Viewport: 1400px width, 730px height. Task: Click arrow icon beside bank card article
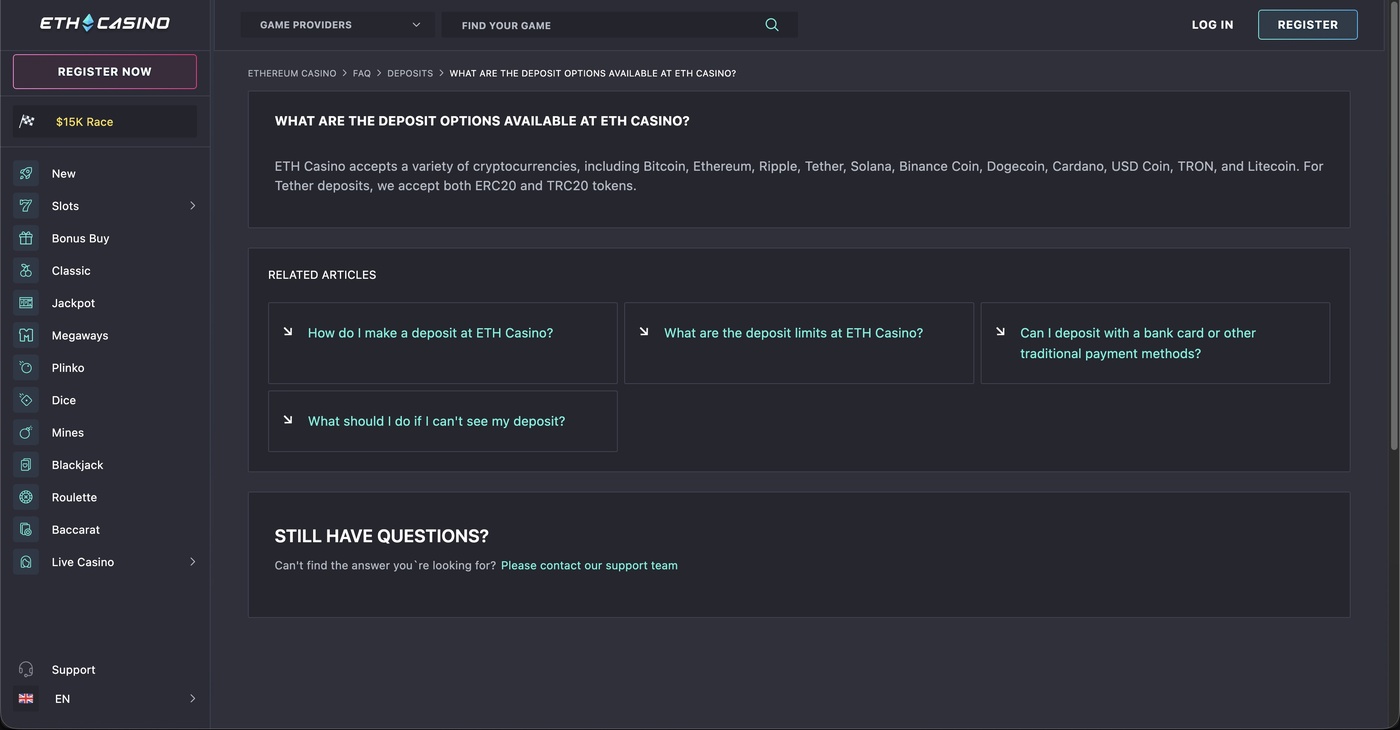[1000, 331]
